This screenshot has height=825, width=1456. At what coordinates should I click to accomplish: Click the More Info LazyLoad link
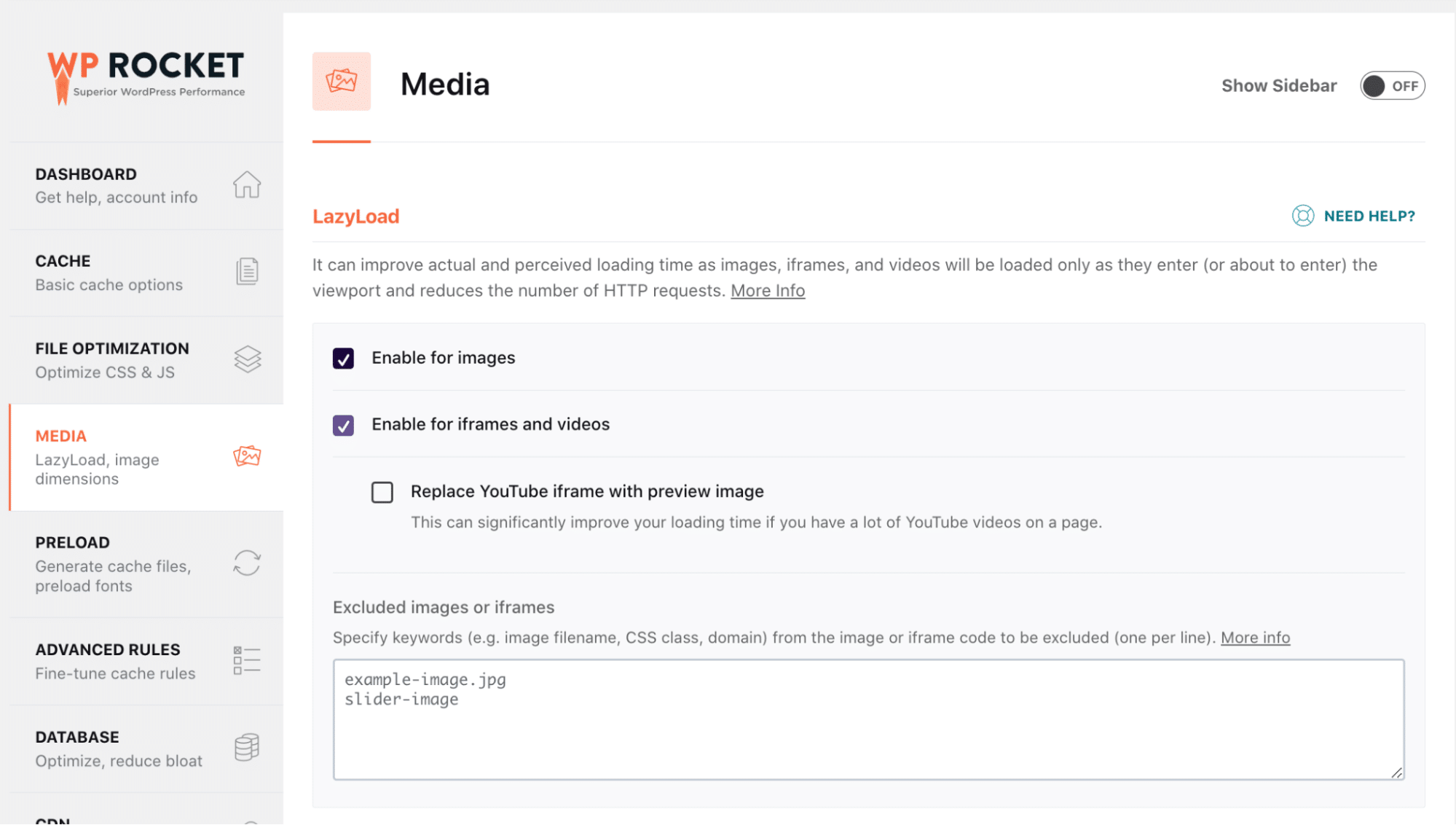tap(768, 289)
